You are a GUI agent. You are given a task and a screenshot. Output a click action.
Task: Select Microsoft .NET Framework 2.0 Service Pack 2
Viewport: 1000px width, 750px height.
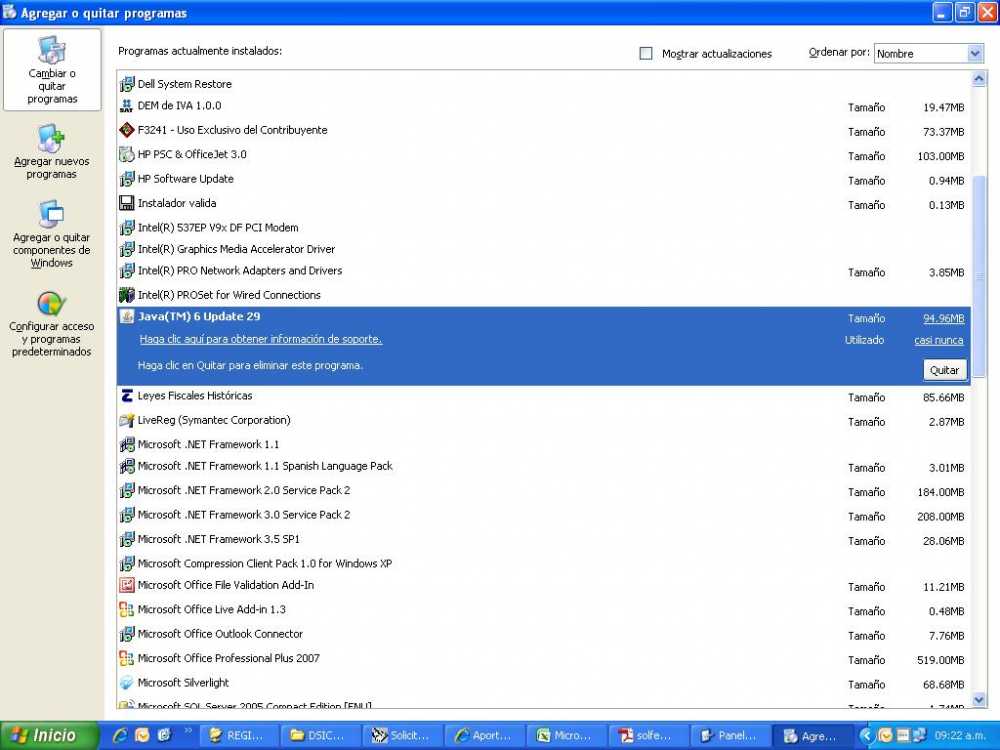(545, 490)
